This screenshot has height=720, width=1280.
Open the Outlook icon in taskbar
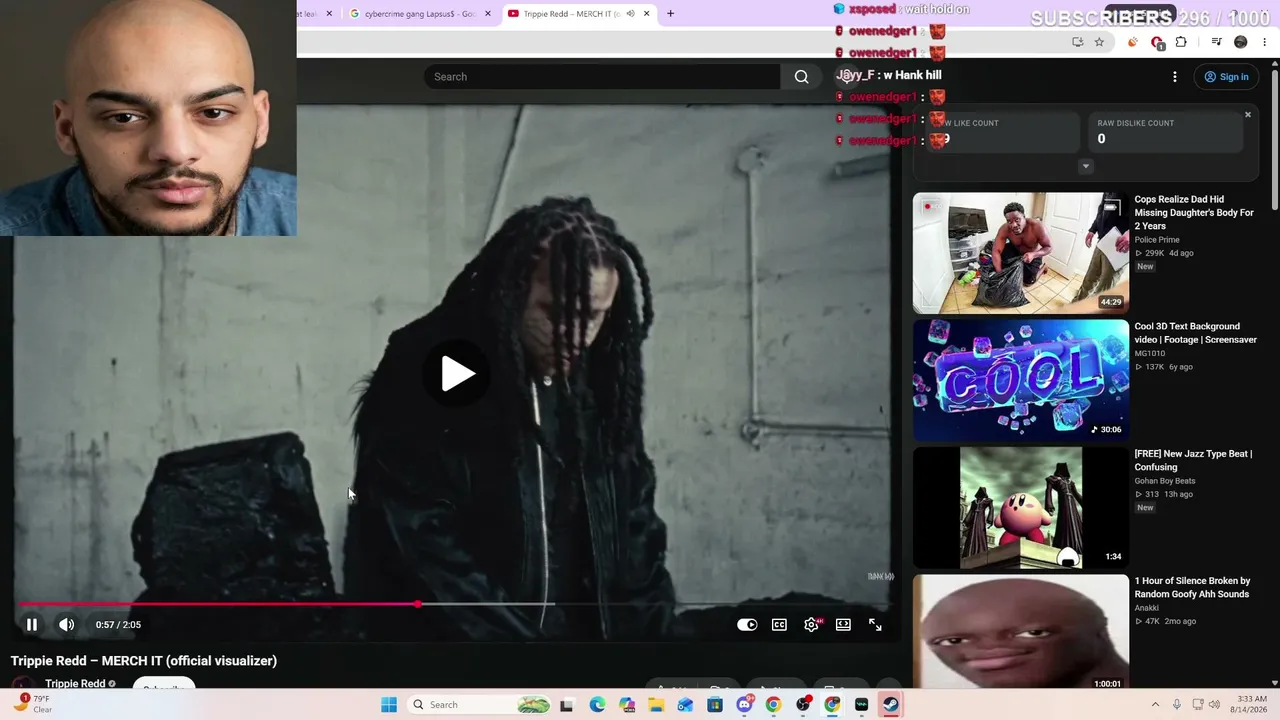pyautogui.click(x=685, y=705)
